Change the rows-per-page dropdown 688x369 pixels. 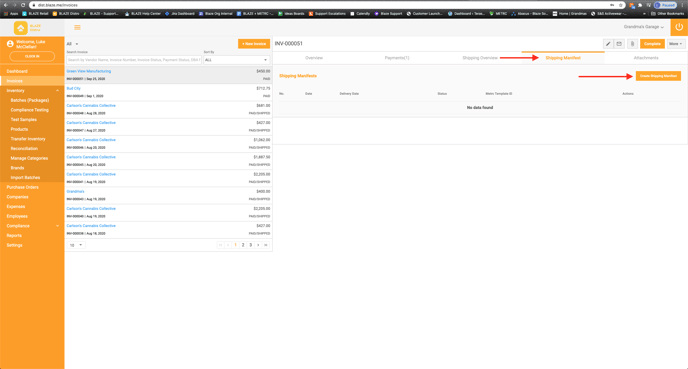pos(76,245)
